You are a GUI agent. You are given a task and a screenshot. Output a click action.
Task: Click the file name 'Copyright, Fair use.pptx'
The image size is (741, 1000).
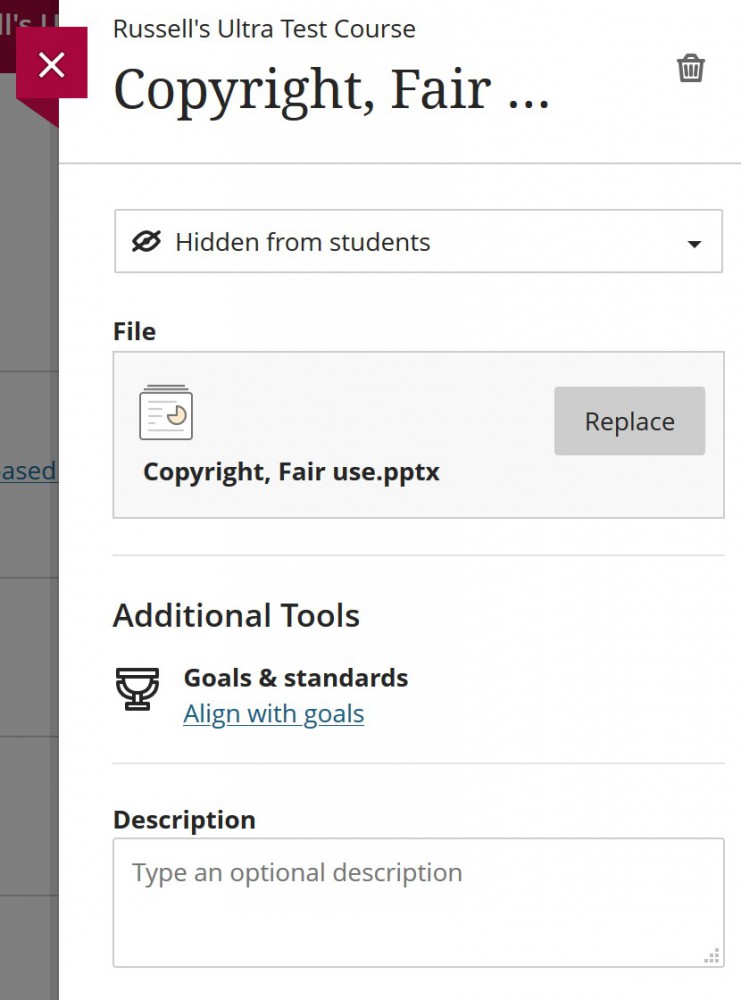[x=290, y=471]
